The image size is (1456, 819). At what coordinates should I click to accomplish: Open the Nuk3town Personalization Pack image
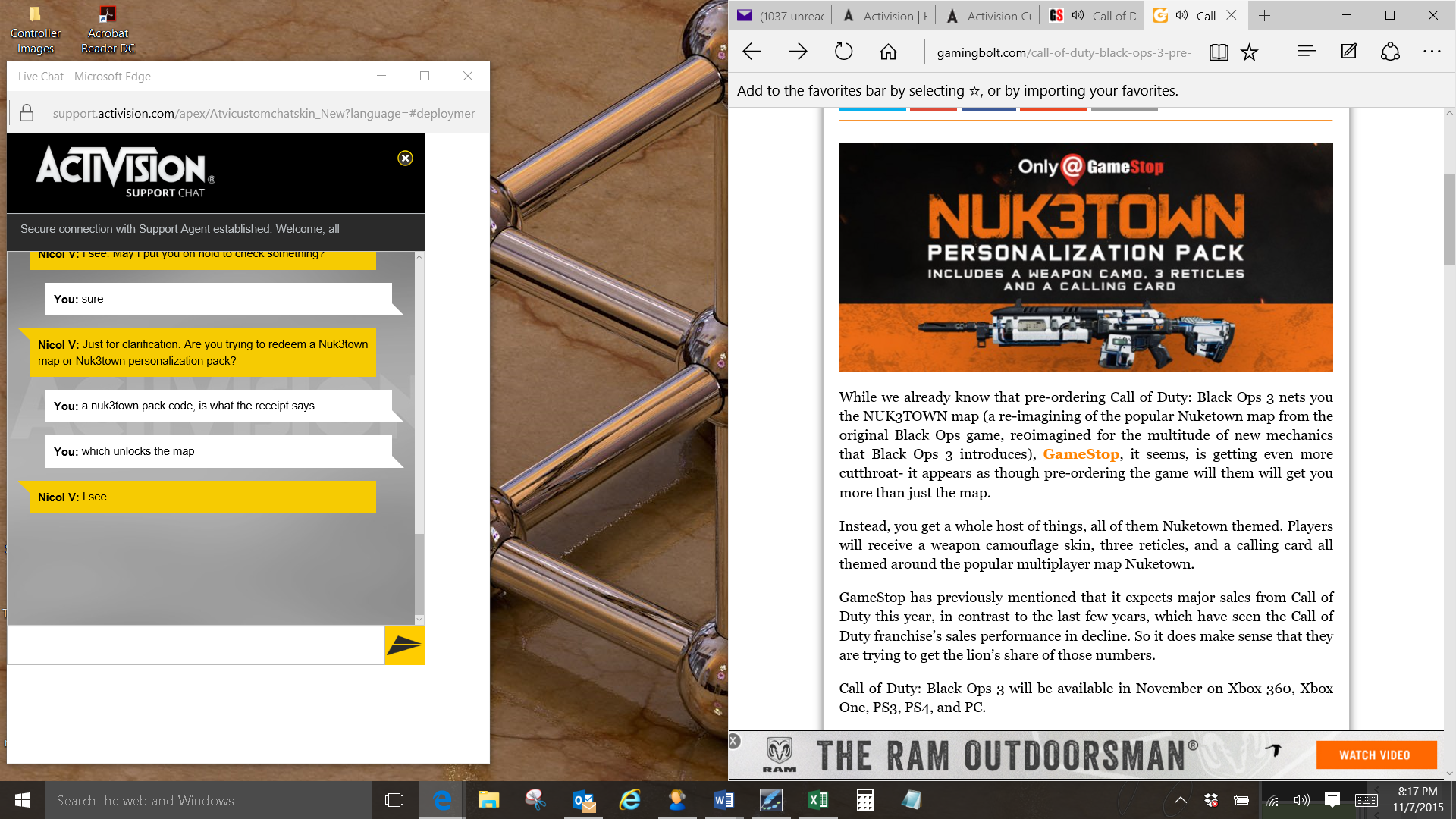tap(1086, 258)
